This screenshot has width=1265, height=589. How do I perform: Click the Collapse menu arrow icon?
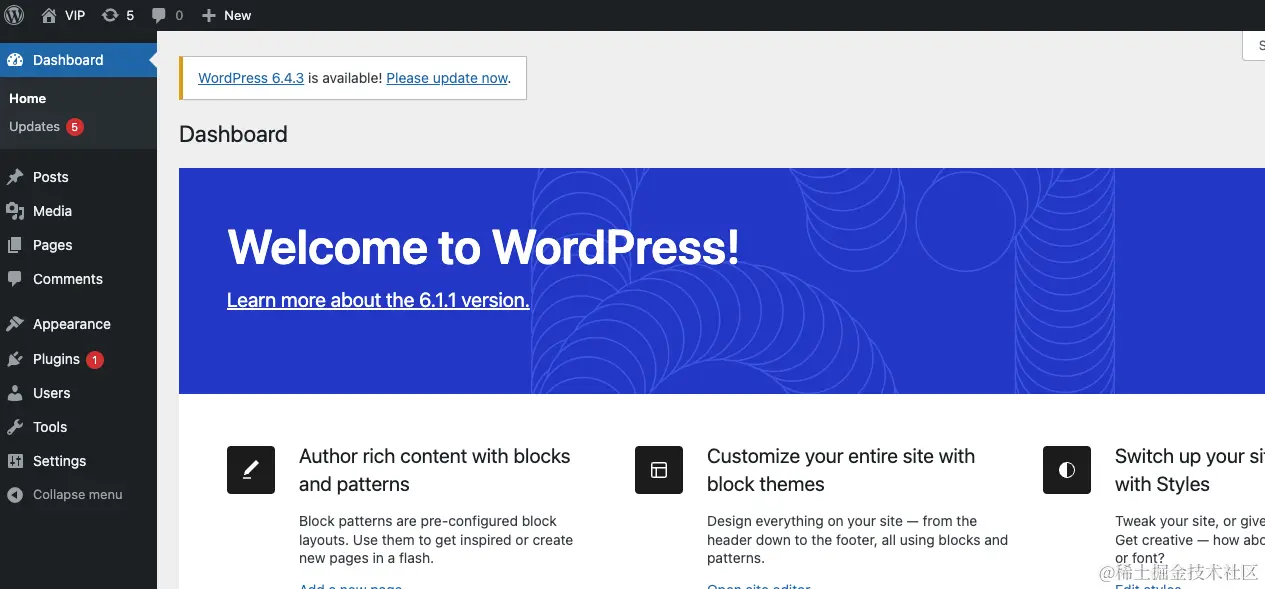[15, 495]
